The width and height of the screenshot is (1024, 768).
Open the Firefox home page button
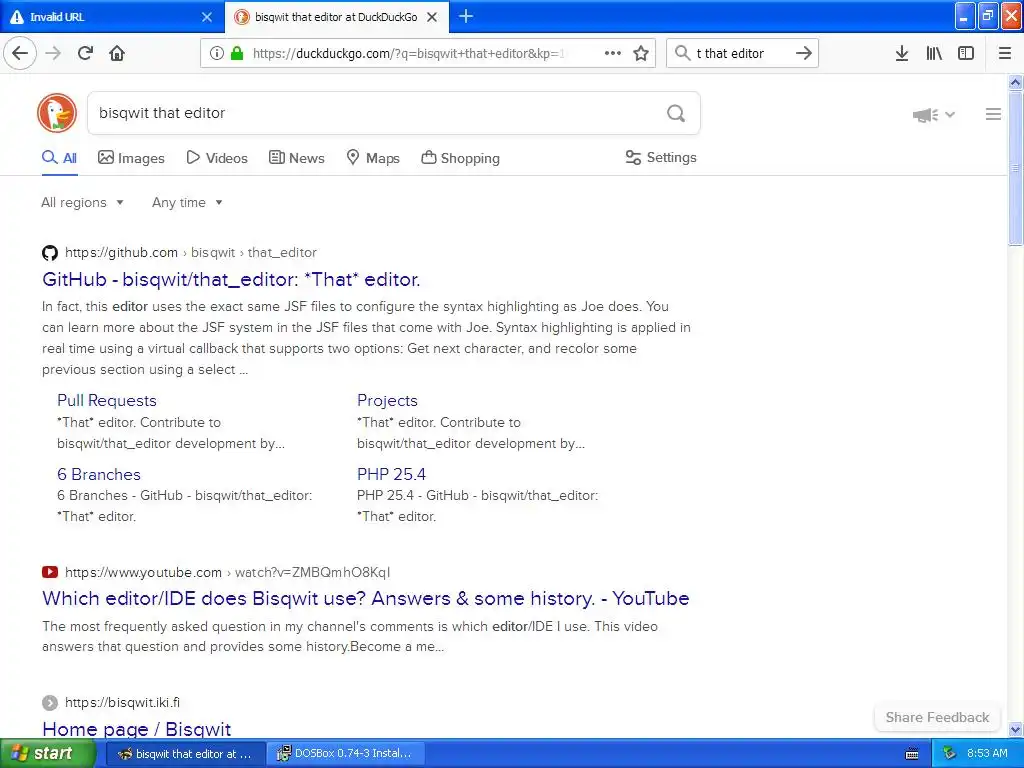pos(117,53)
